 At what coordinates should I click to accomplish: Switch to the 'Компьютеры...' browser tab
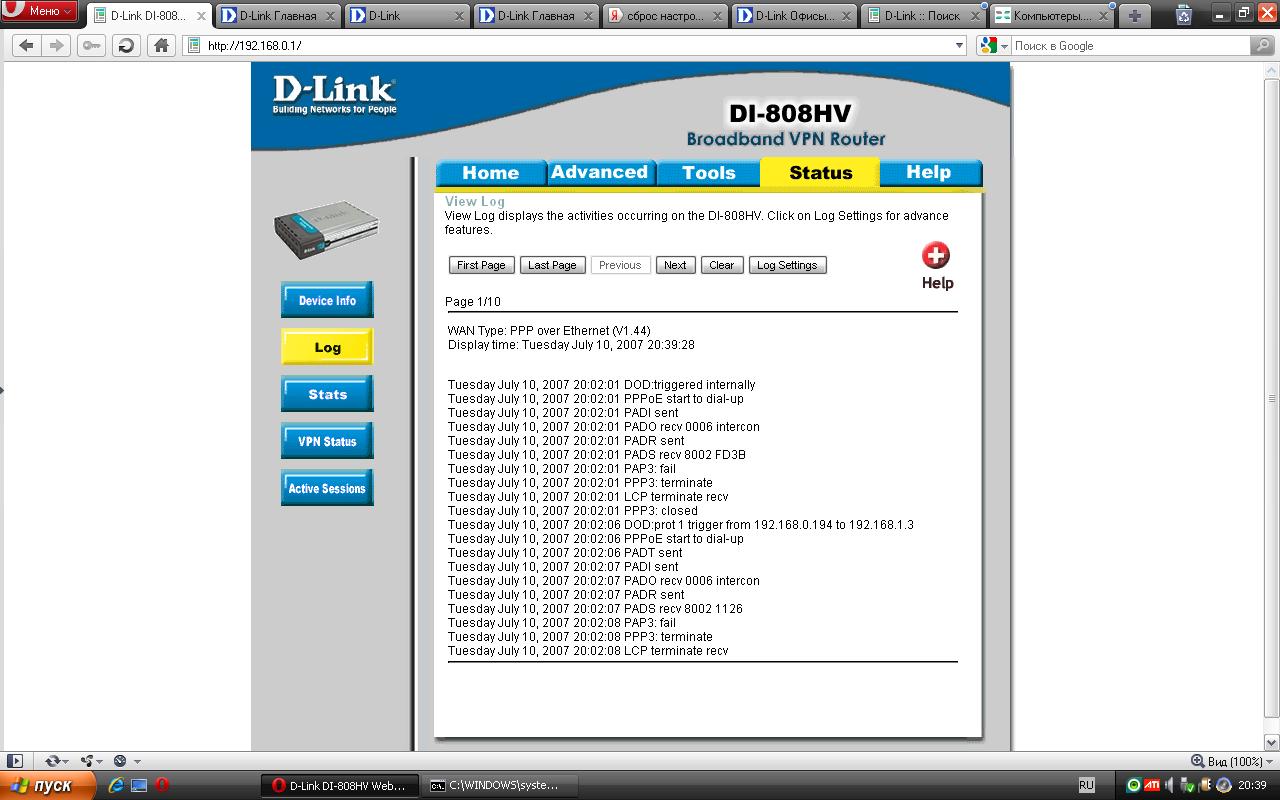point(1051,16)
